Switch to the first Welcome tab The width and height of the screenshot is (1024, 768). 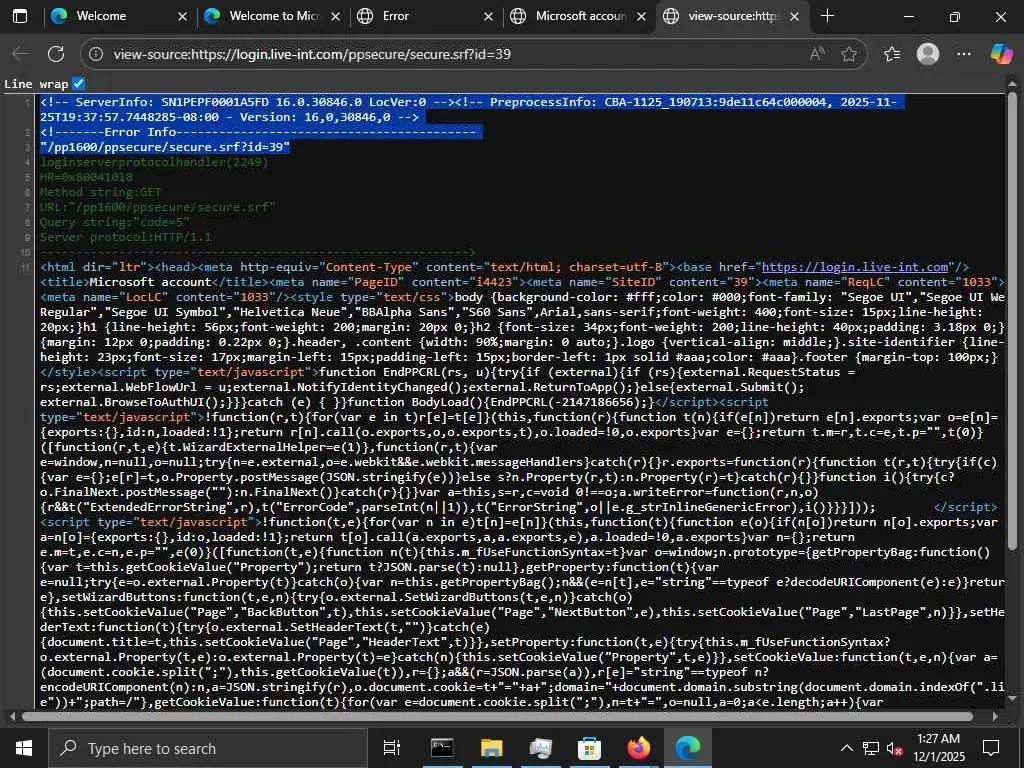(120, 16)
